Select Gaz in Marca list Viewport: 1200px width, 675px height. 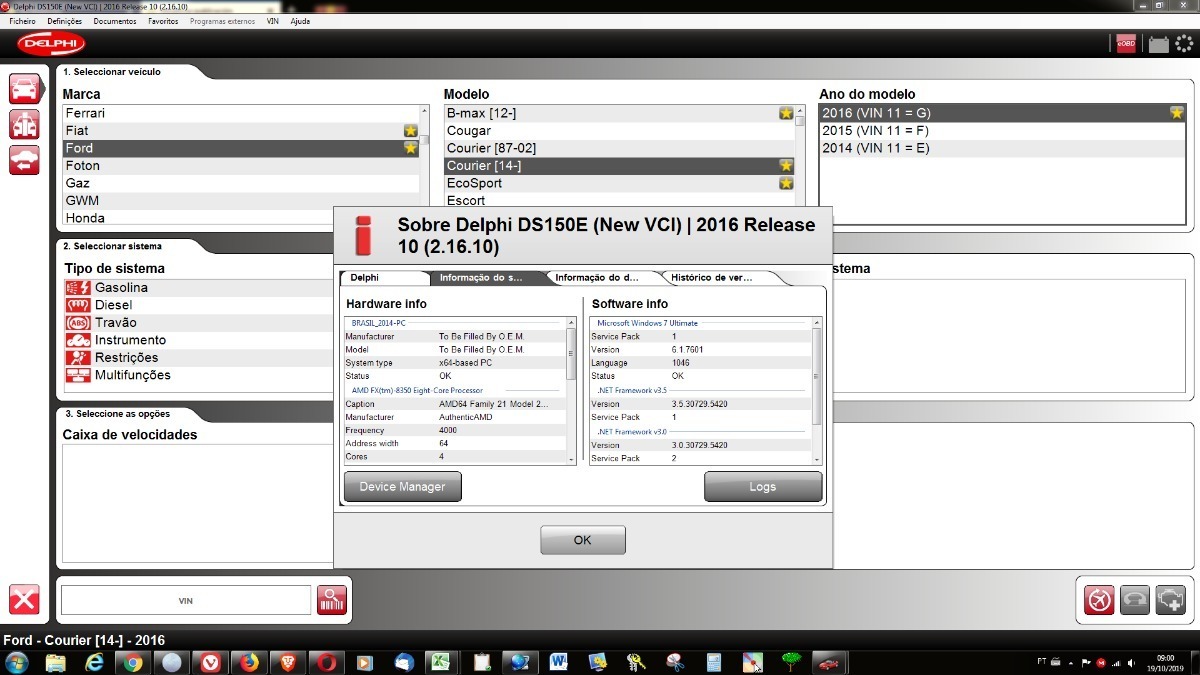242,183
